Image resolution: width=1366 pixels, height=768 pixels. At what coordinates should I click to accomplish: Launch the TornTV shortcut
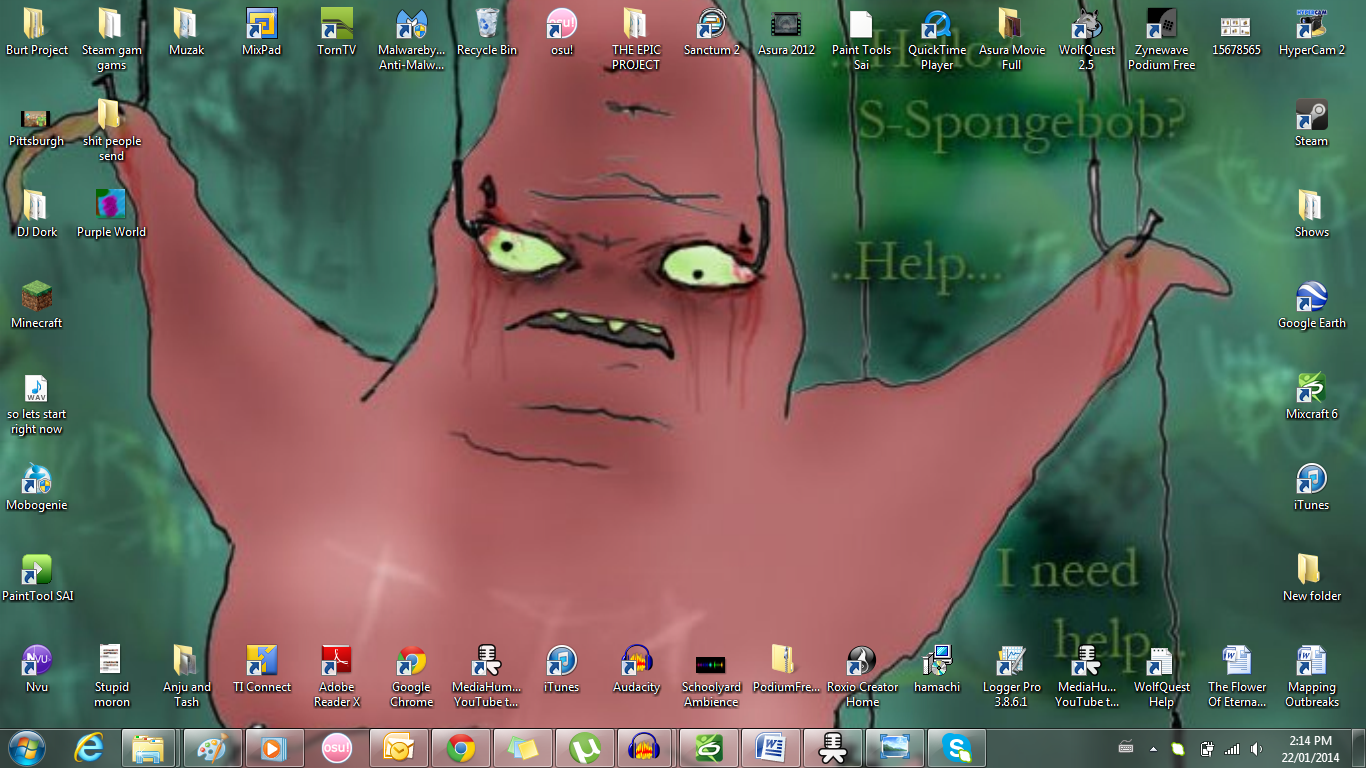(337, 33)
